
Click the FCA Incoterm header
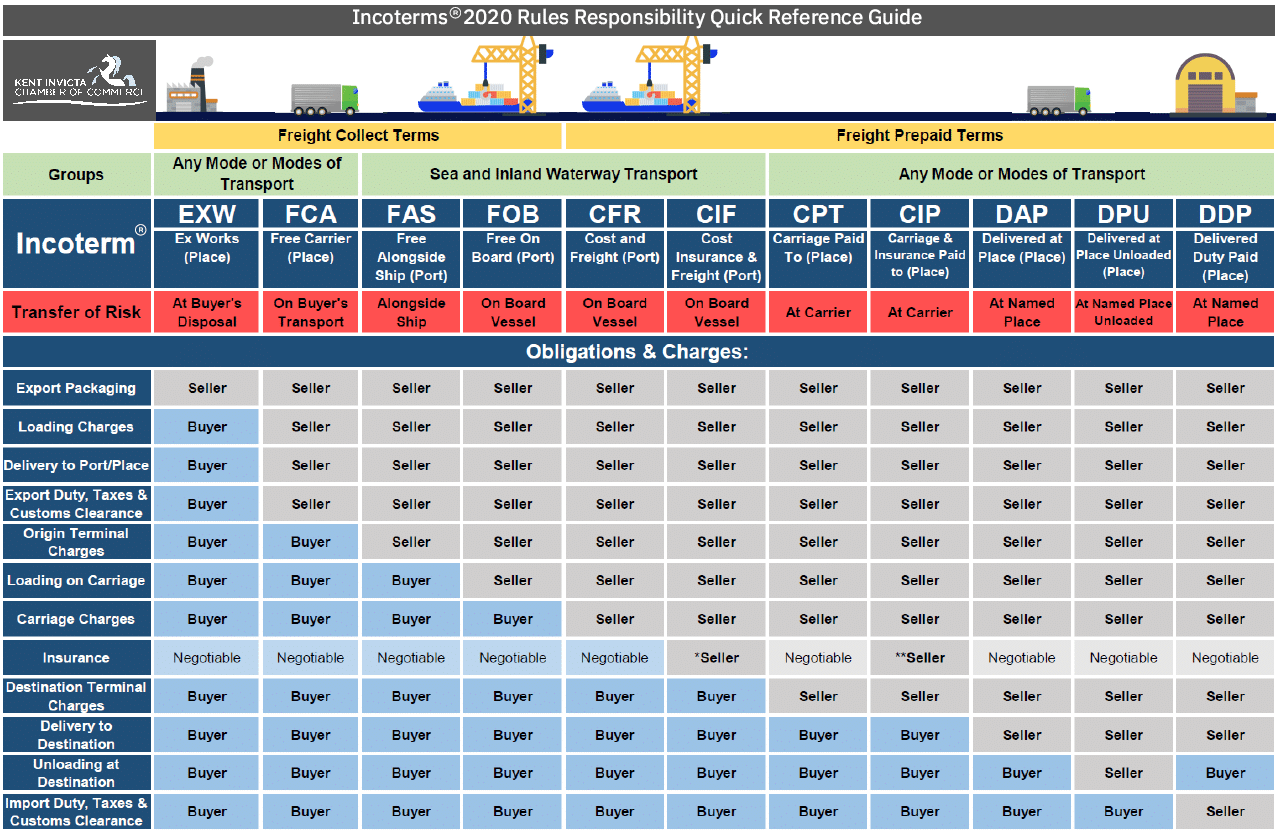pos(310,214)
